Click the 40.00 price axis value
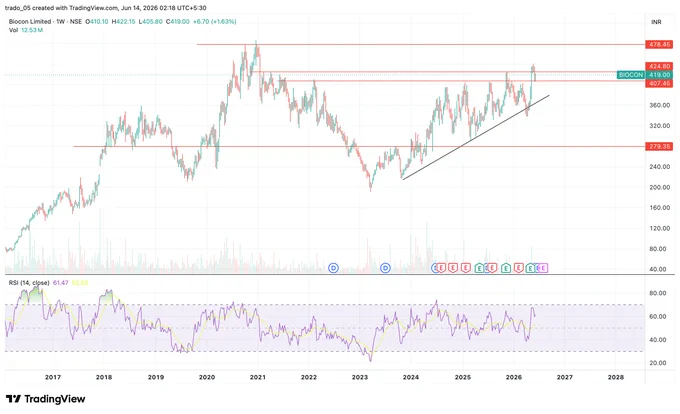This screenshot has height=414, width=680. (x=659, y=269)
